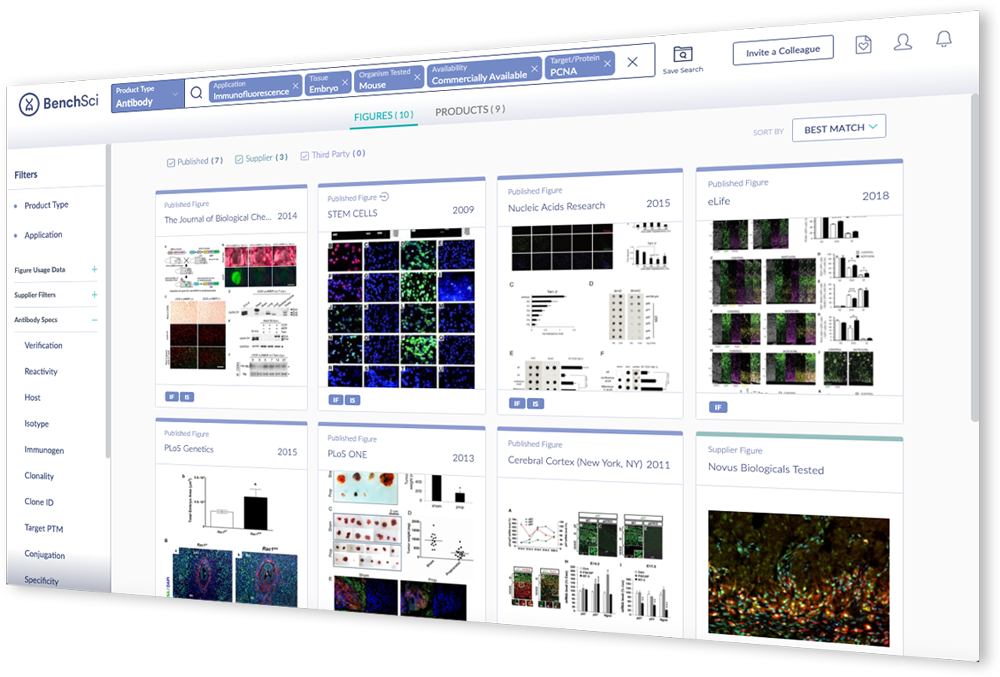Click the search magnifier icon
The height and width of the screenshot is (677, 1000).
click(x=196, y=91)
